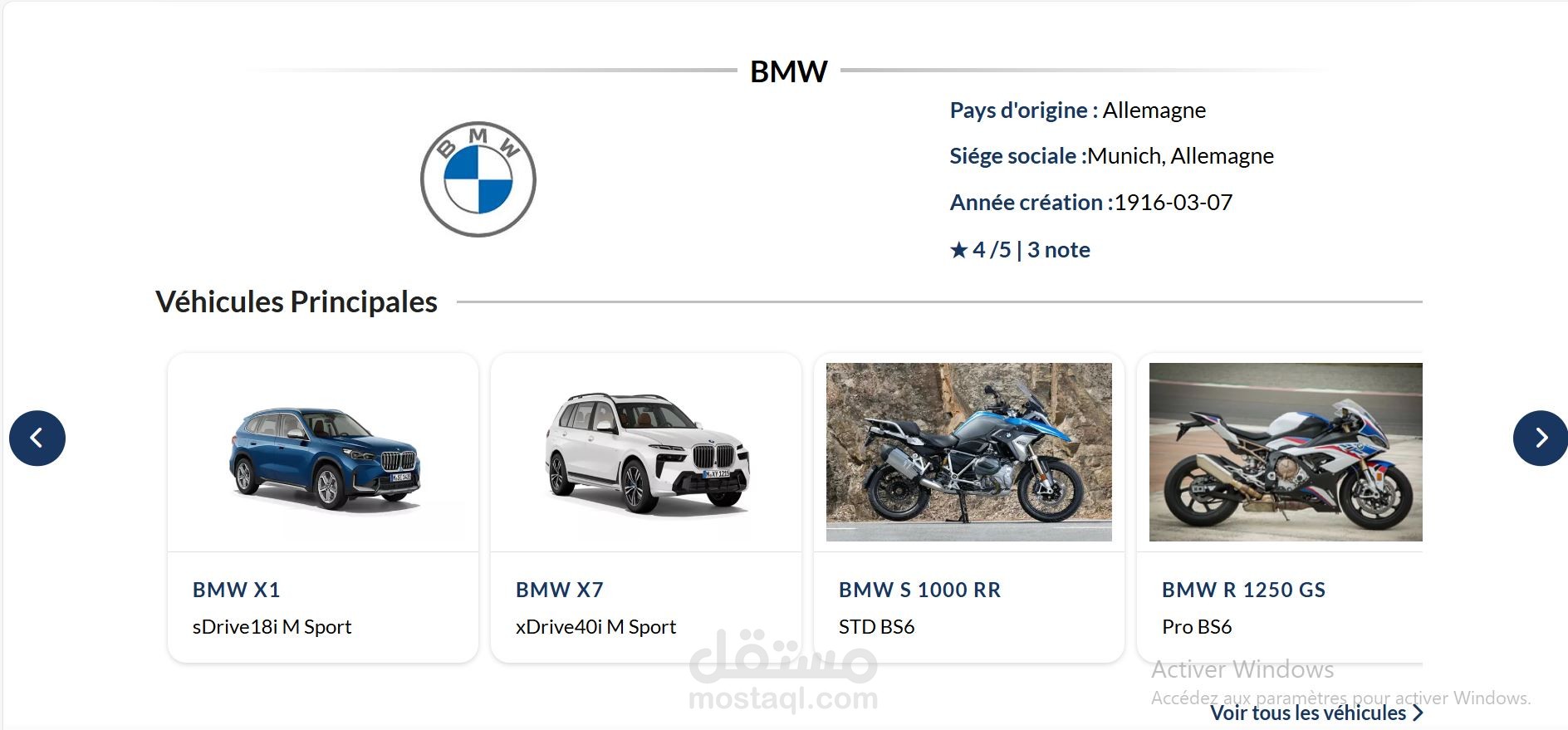This screenshot has height=730, width=1568.
Task: Open the white sport motorcycle photo
Action: coord(1286,452)
